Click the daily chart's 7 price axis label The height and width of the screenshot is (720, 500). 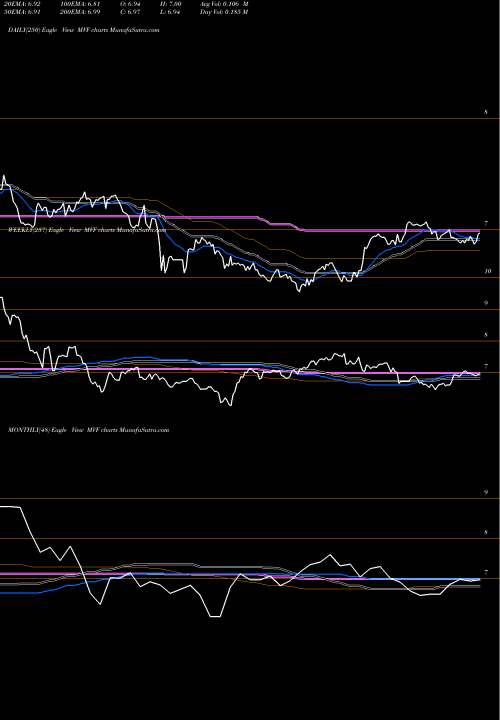point(486,224)
